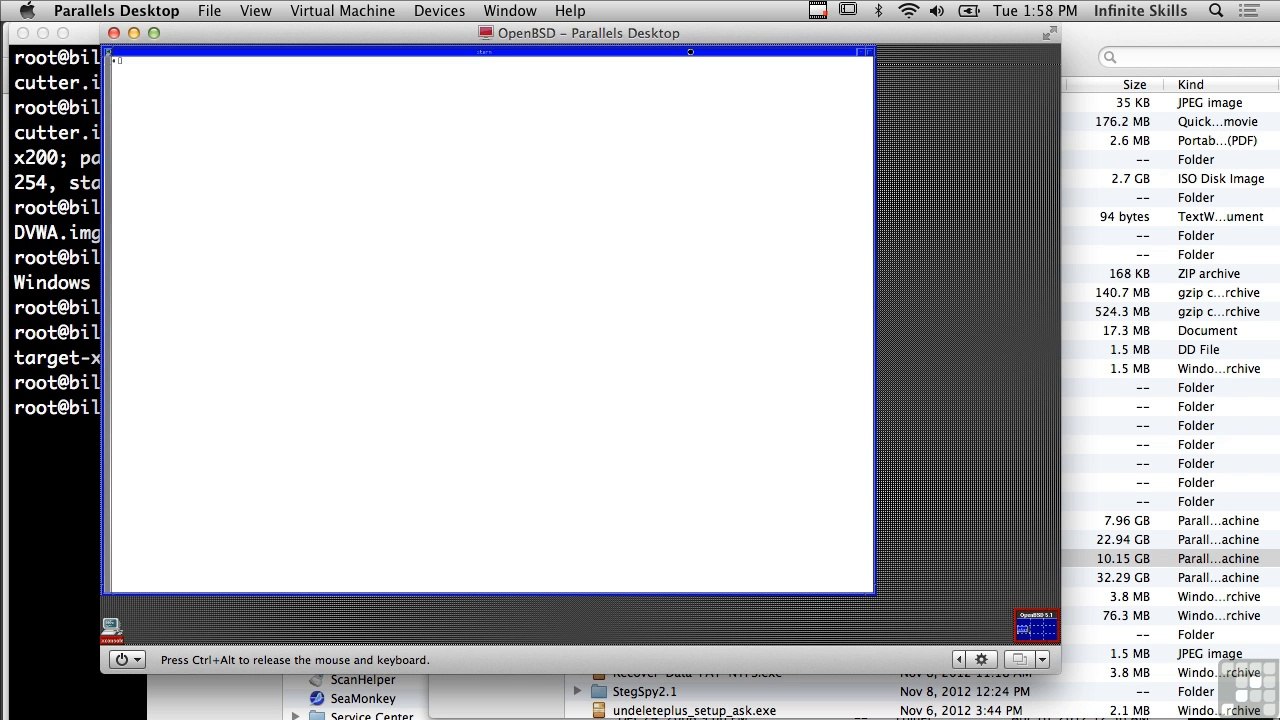Select the 17.3 MB Document row
Viewport: 1280px width, 720px height.
click(1172, 331)
